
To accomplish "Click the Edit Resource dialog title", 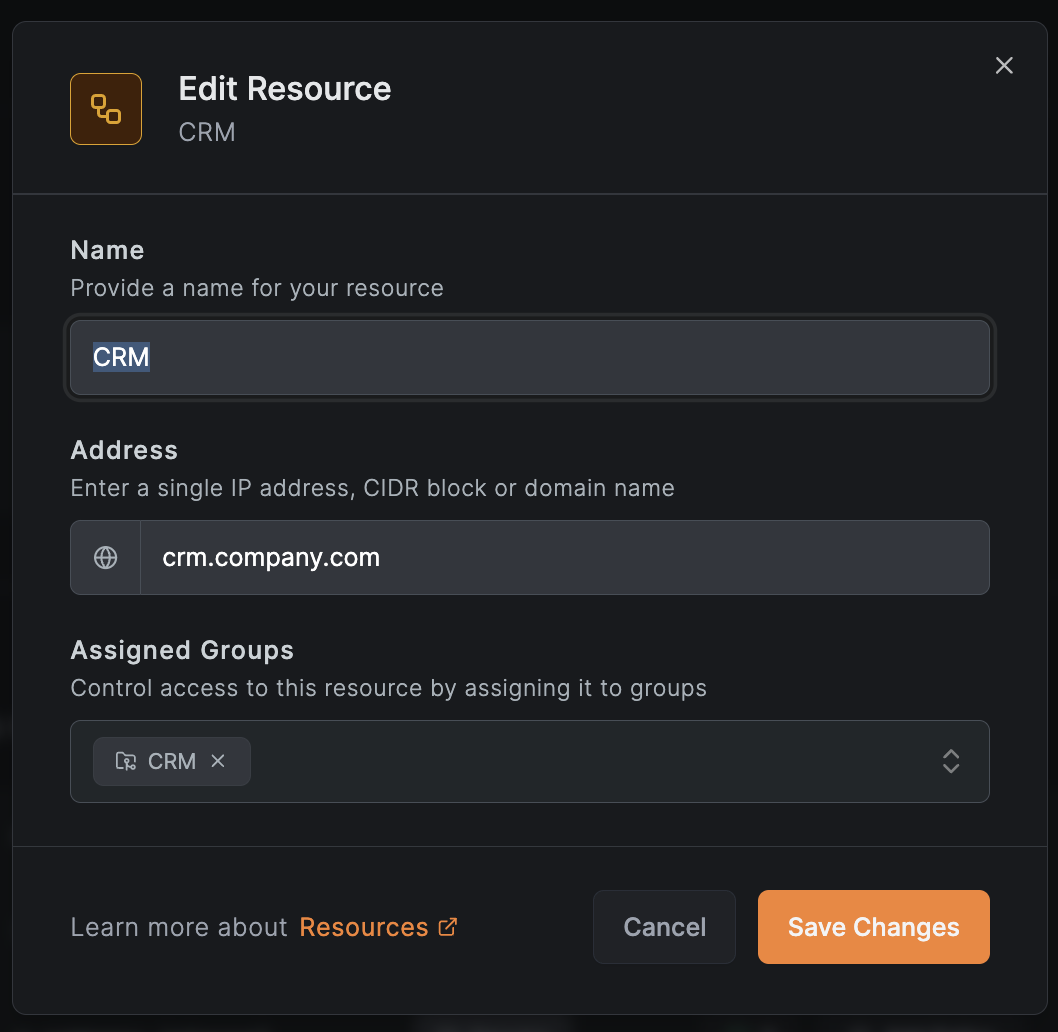I will point(284,89).
